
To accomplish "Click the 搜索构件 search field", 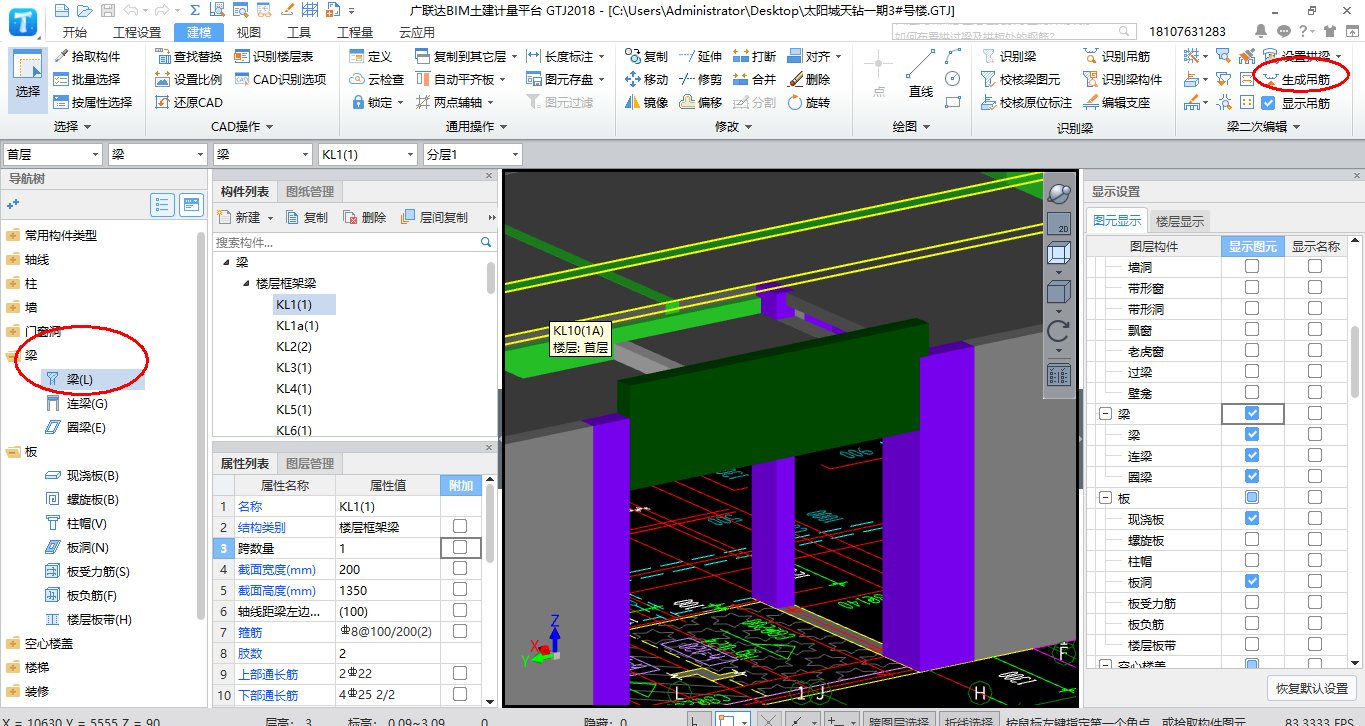I will pos(354,242).
